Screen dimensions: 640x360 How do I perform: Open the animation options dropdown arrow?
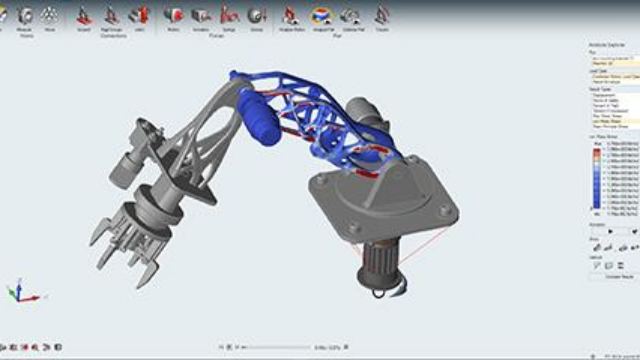click(x=635, y=231)
